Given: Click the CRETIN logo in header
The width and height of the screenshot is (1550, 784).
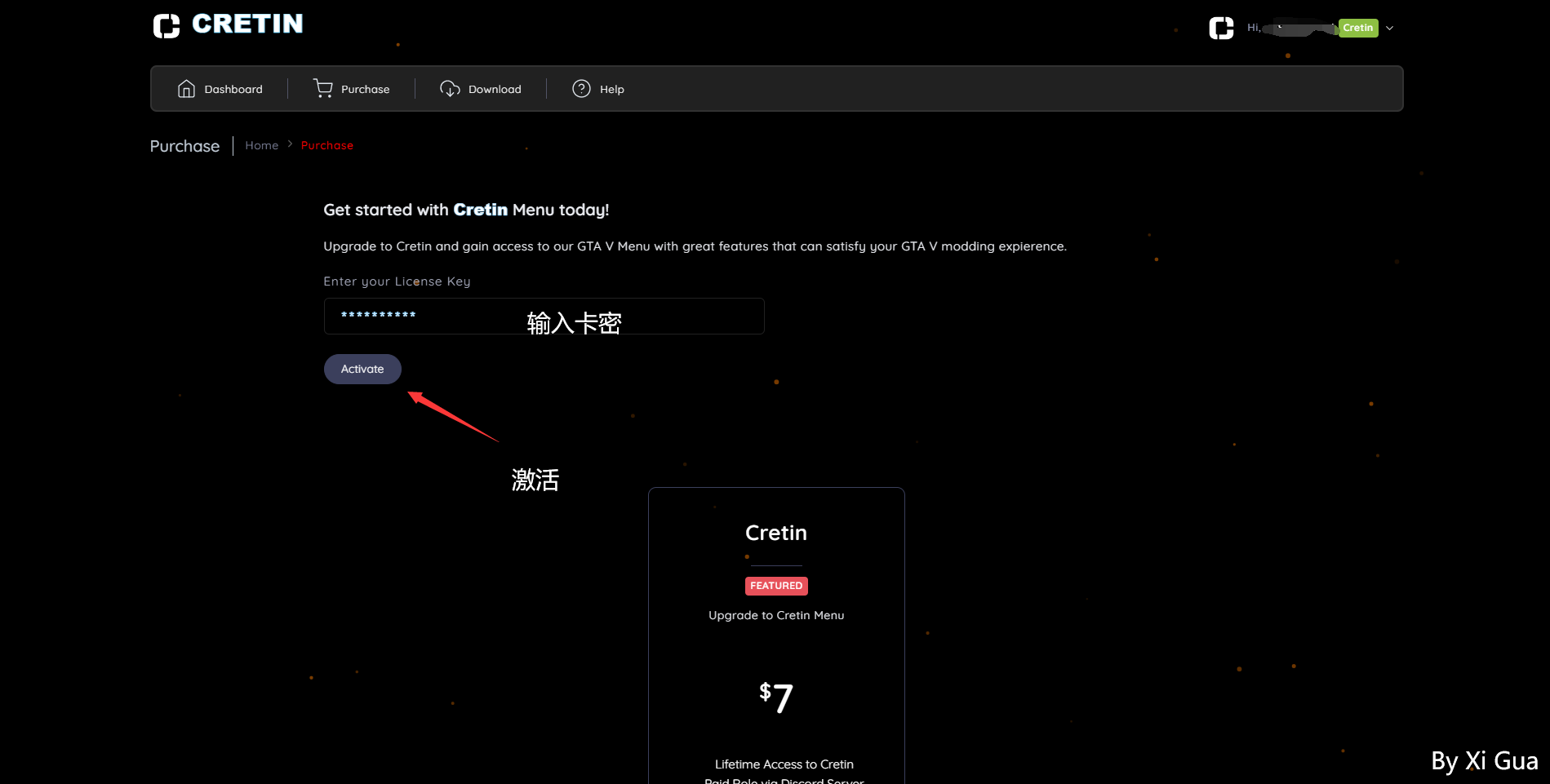Looking at the screenshot, I should pyautogui.click(x=228, y=24).
